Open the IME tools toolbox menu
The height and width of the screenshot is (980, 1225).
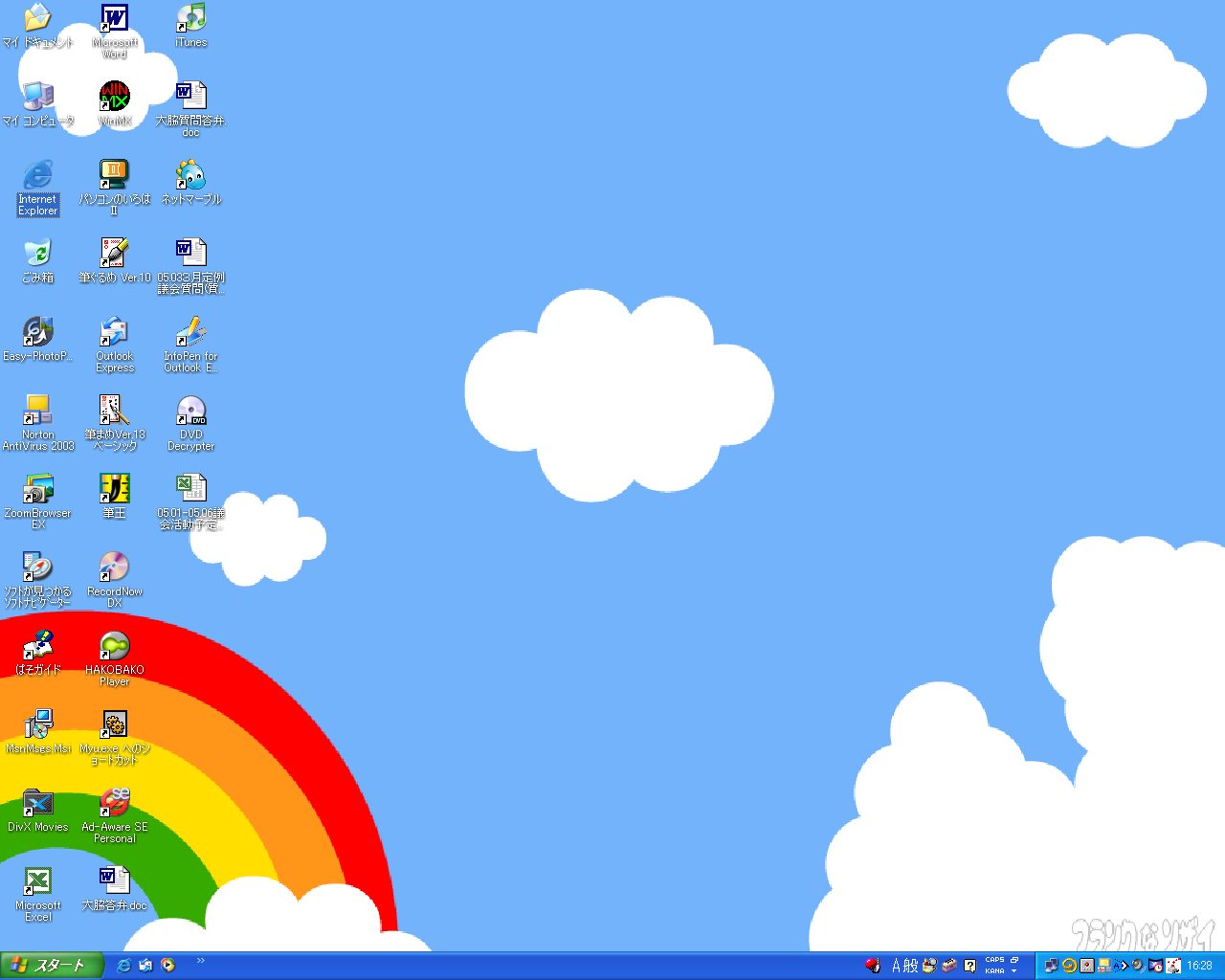tap(949, 966)
